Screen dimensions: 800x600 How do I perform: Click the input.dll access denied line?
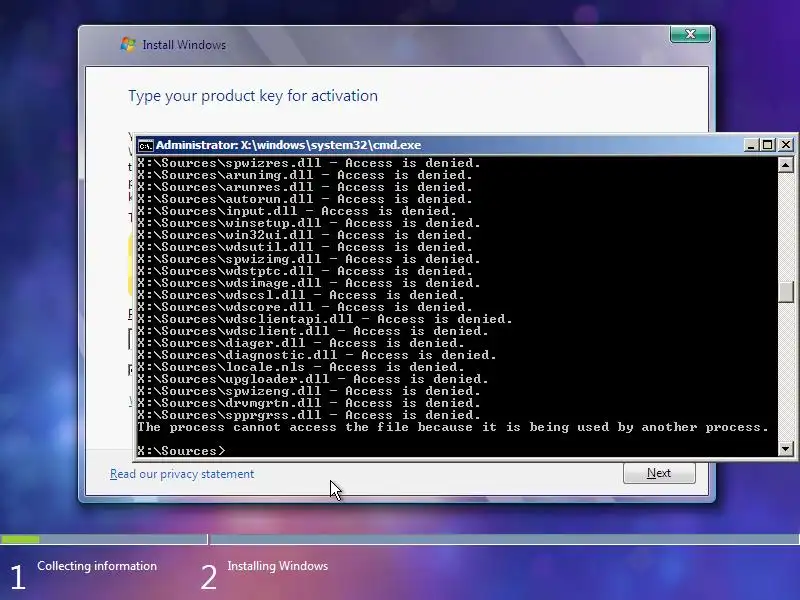297,211
